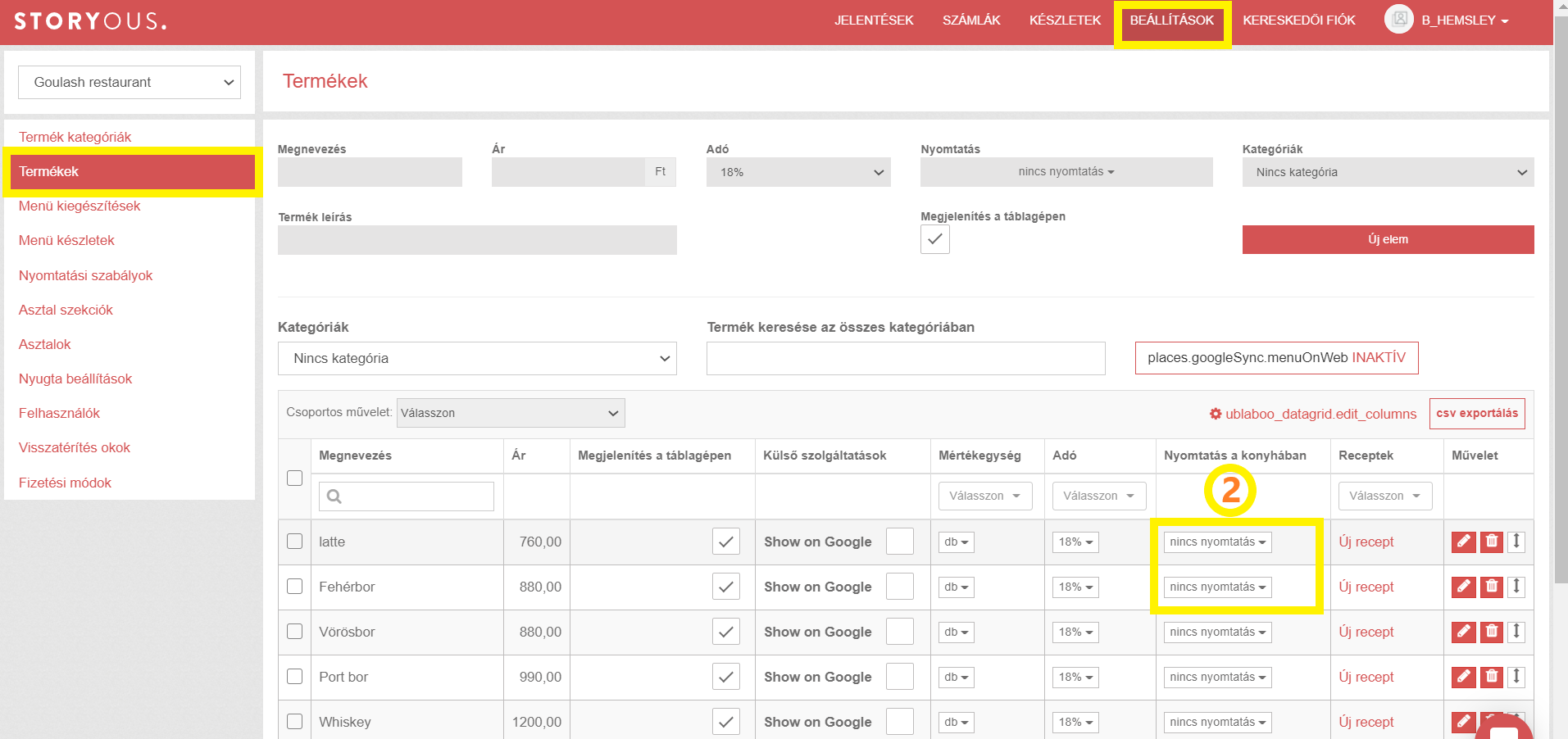1568x739 pixels.
Task: Click the googleSync menuOnWeb INAKTÍV button
Action: coord(1276,358)
